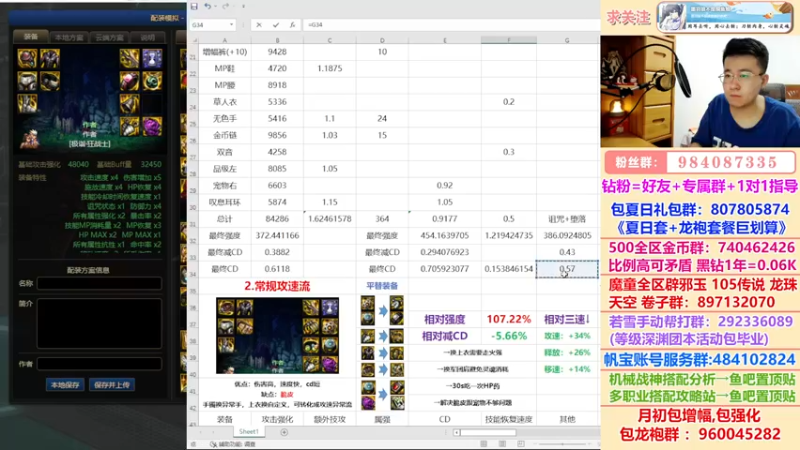Open 装备 tab in gear simulator window
This screenshot has height=450, width=800.
31,37
